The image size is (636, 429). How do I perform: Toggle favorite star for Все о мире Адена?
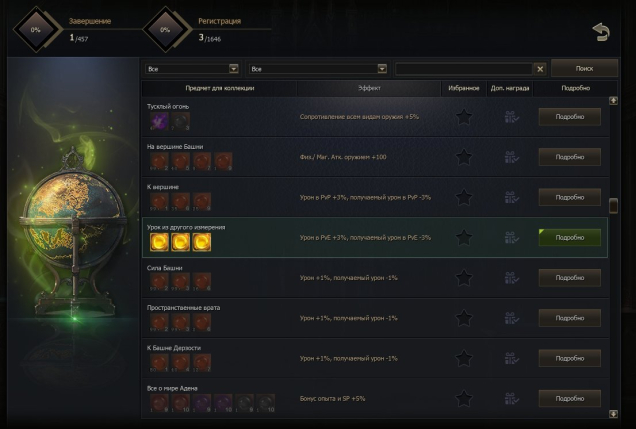[x=464, y=399]
